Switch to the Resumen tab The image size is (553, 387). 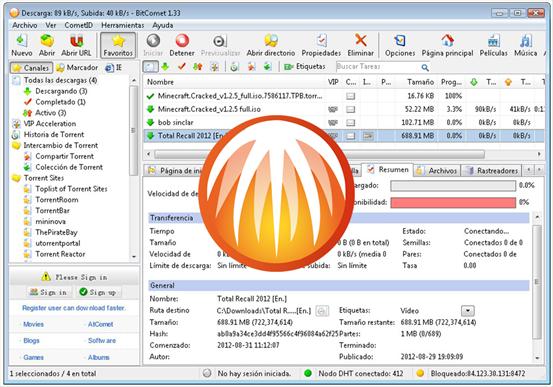pyautogui.click(x=388, y=170)
